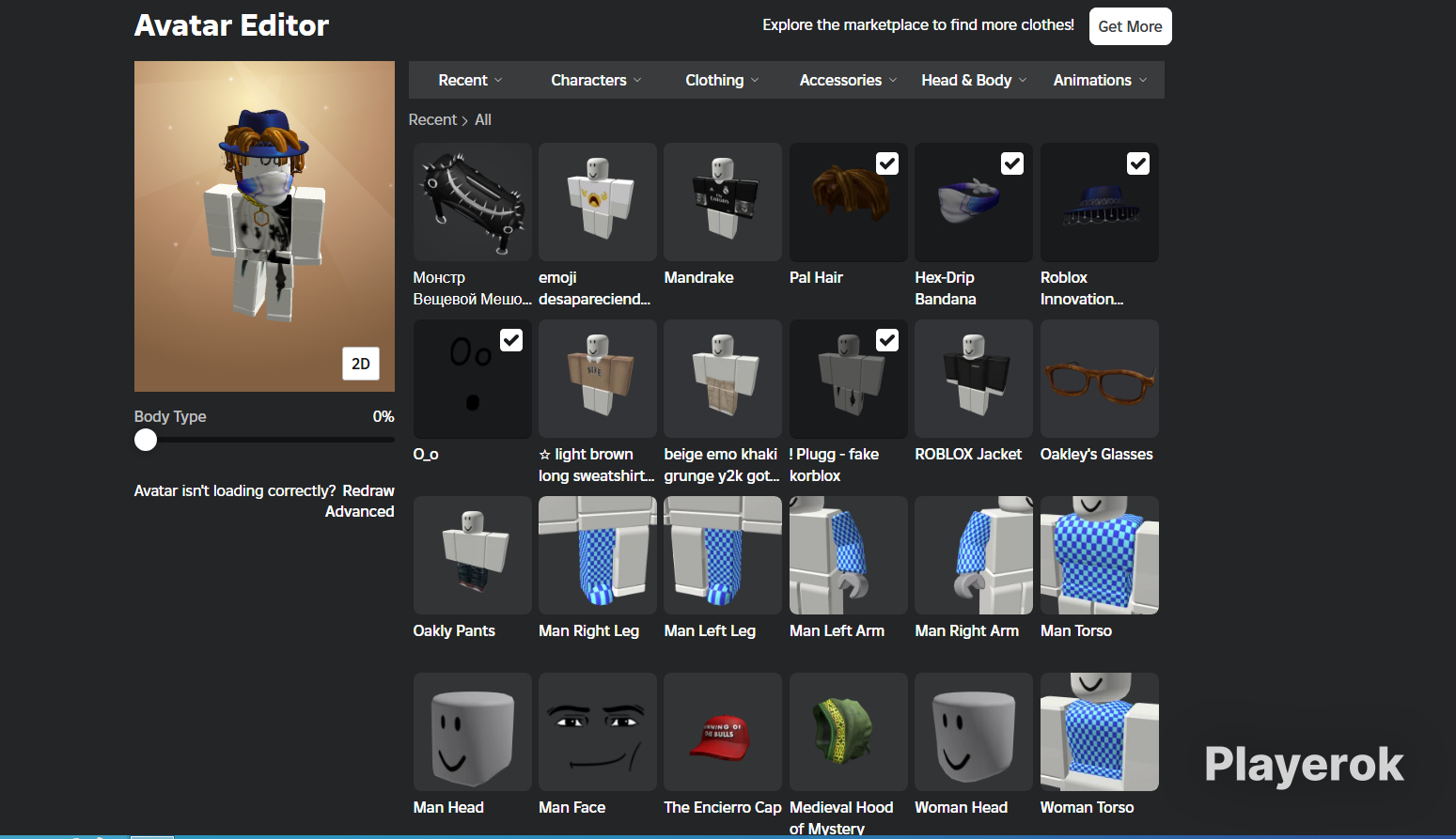Open the Mandrake item name link
1456x839 pixels.
coord(698,277)
